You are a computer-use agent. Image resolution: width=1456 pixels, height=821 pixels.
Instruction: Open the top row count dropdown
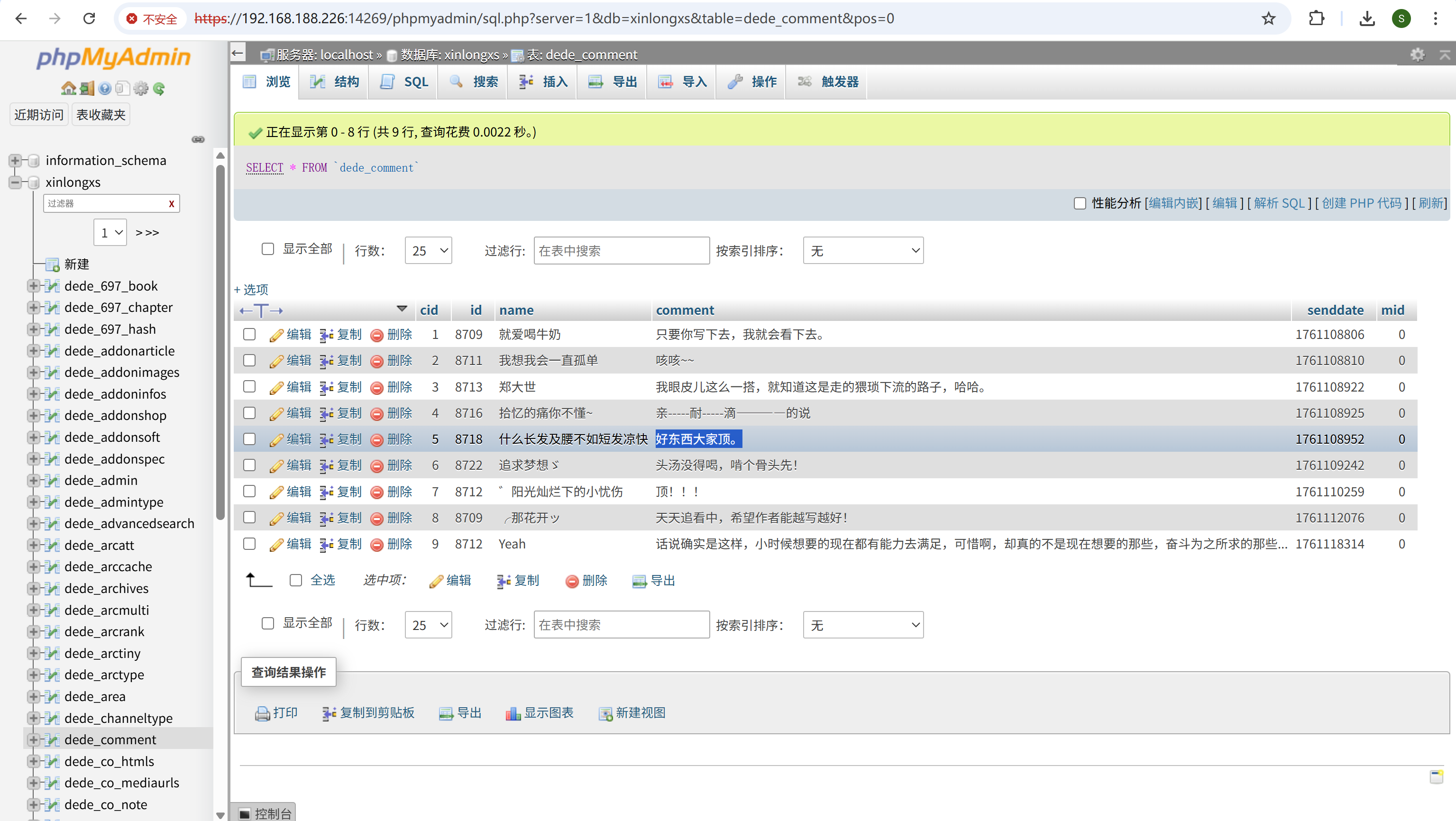coord(428,250)
